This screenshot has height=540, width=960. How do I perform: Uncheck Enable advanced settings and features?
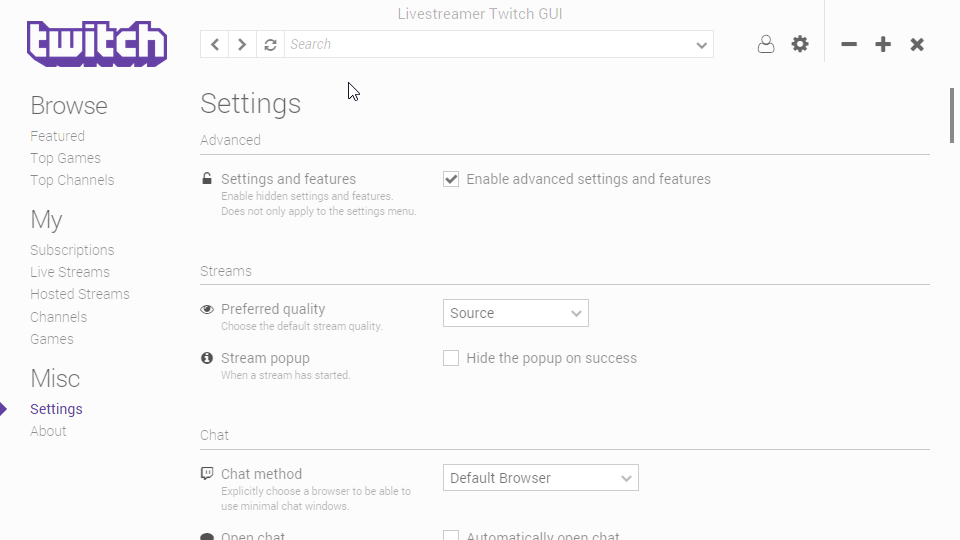tap(451, 179)
